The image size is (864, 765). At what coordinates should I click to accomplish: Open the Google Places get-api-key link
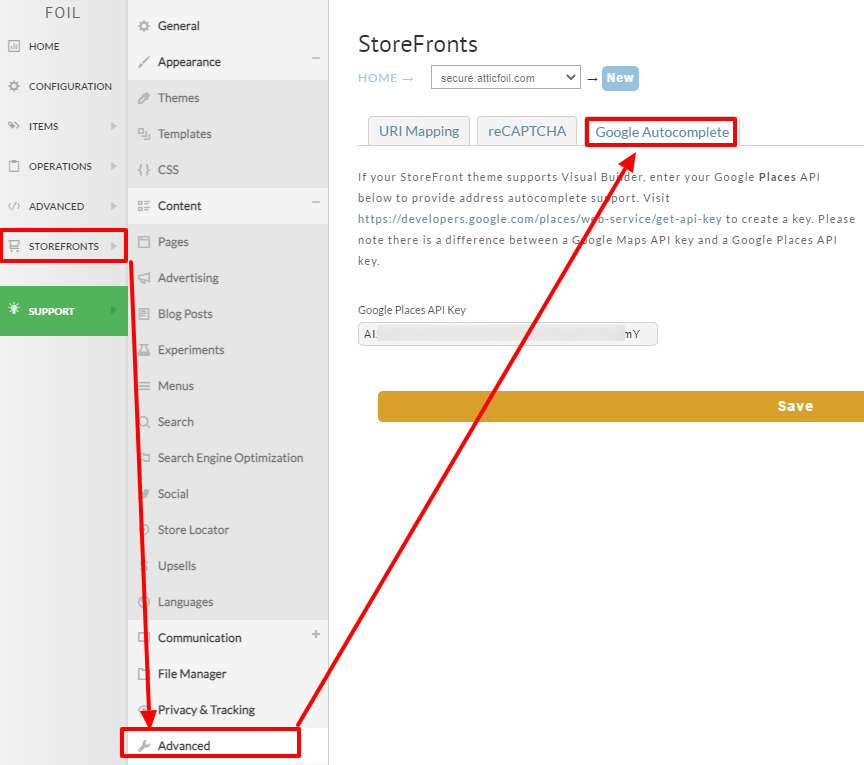(x=539, y=219)
